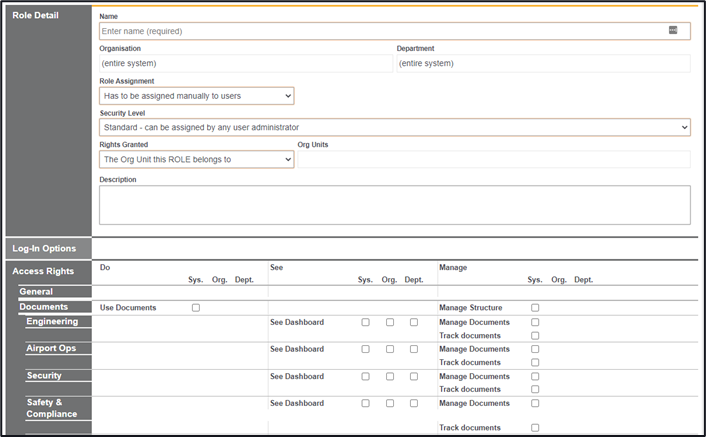
Task: Open the Security Level dropdown
Action: [x=394, y=127]
